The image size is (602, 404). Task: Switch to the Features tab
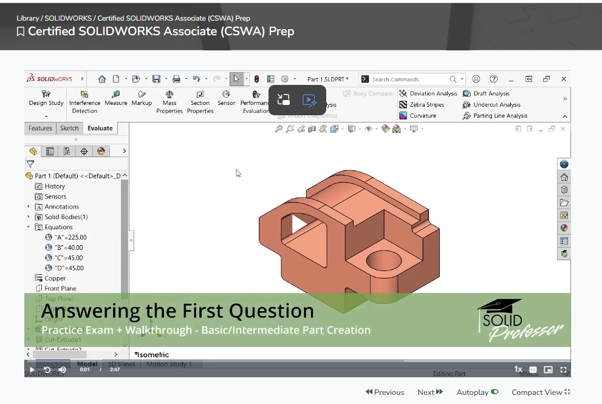coord(40,128)
